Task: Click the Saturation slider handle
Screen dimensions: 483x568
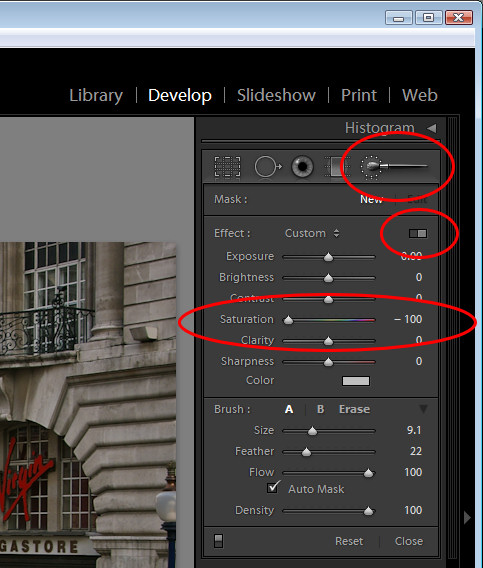Action: coord(288,320)
